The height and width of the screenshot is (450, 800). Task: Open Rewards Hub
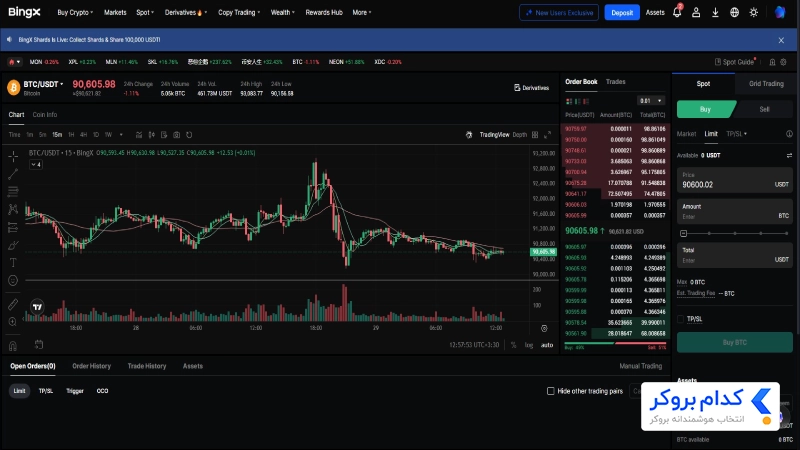point(324,12)
